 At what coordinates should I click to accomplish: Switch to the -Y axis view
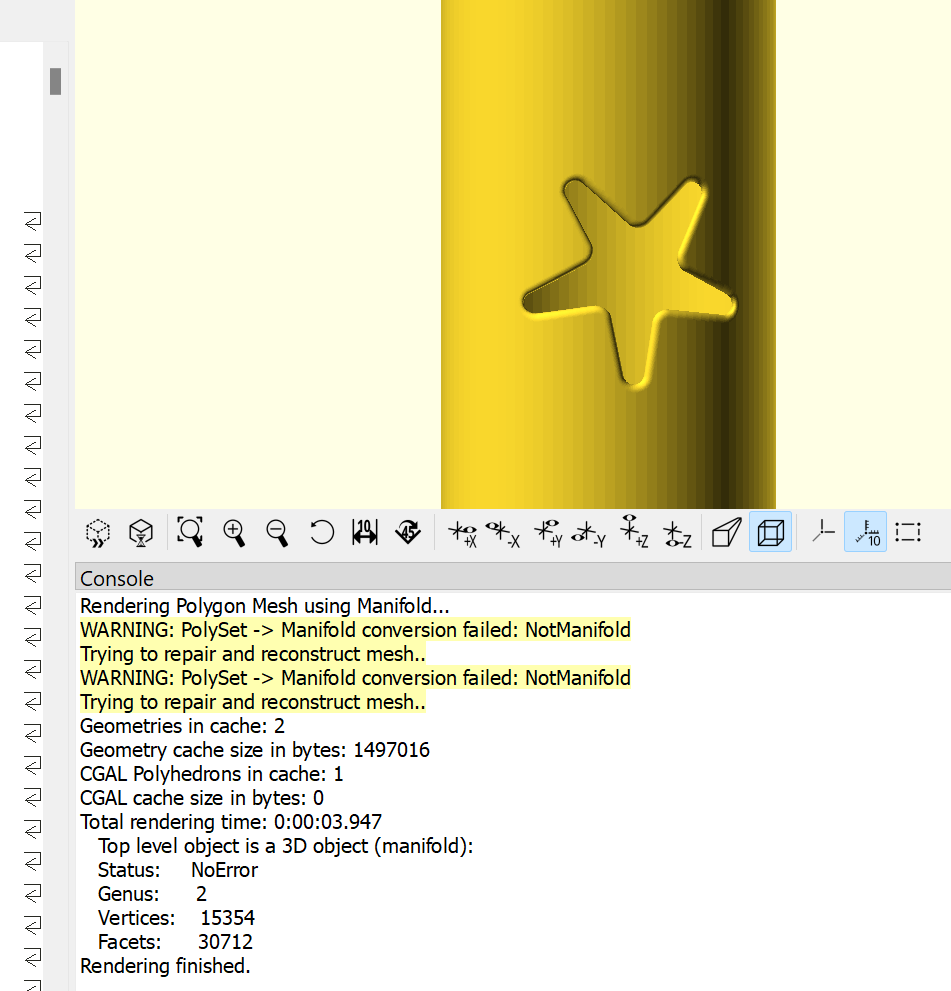pos(589,532)
